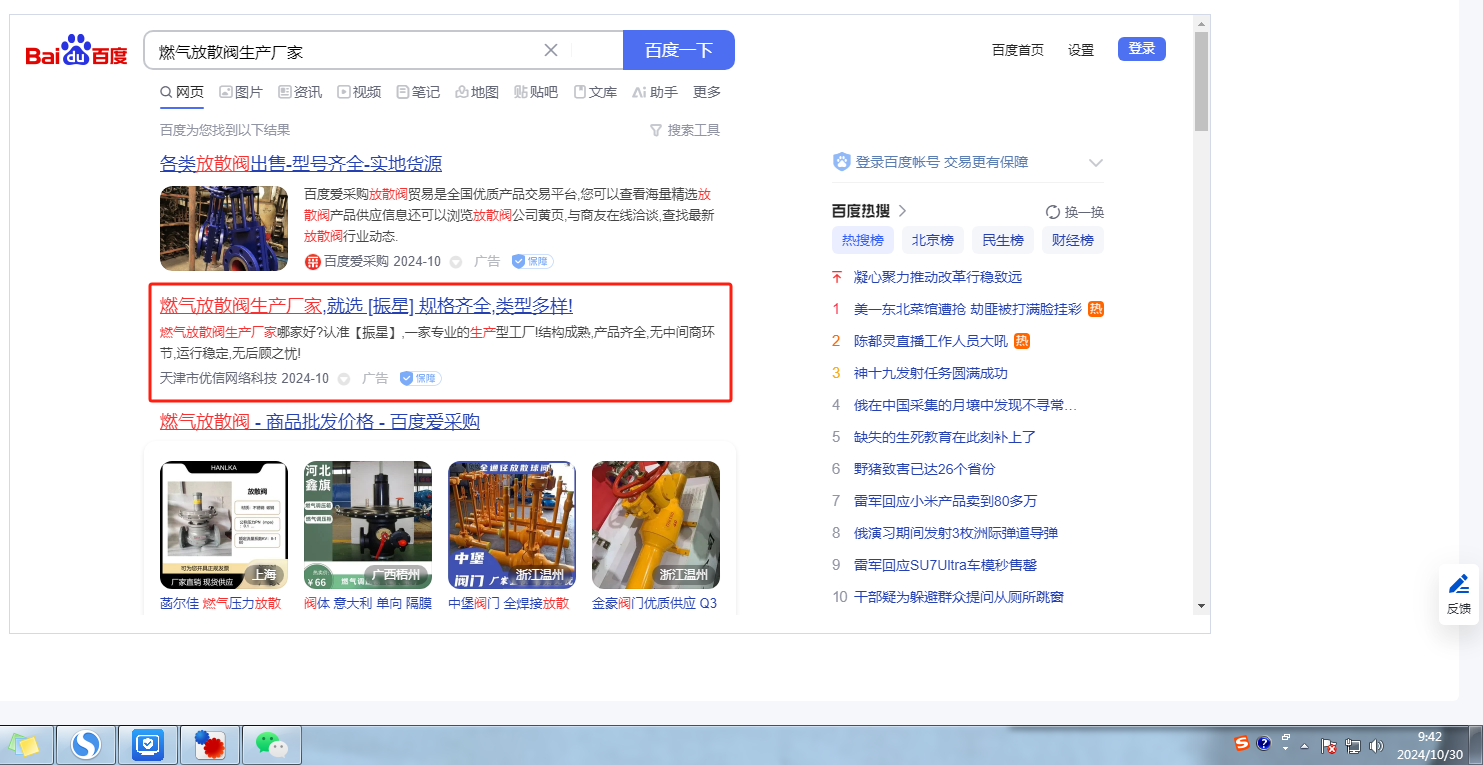Open the blue valve thumbnail in first result

pyautogui.click(x=224, y=229)
